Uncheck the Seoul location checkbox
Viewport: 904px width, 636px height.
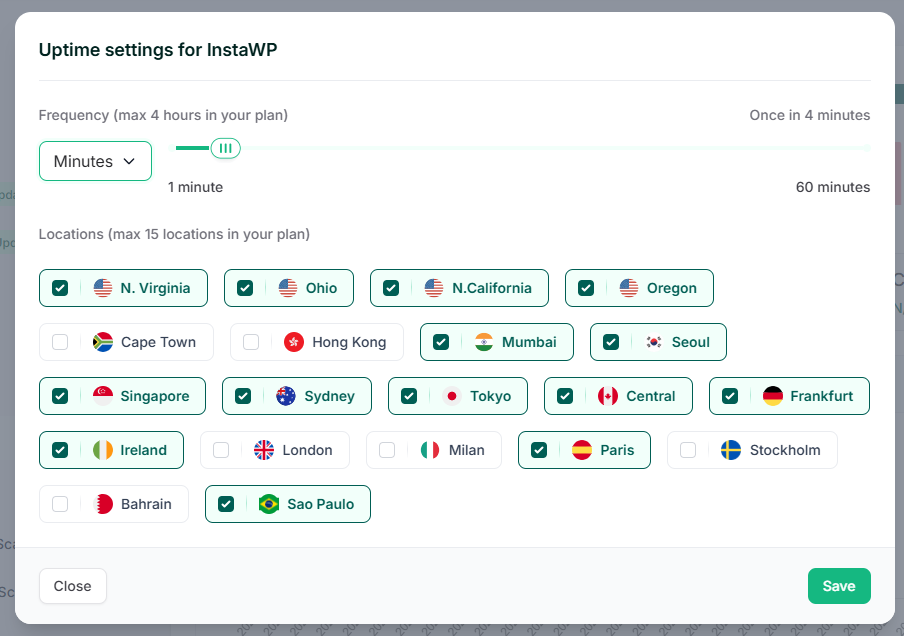611,342
